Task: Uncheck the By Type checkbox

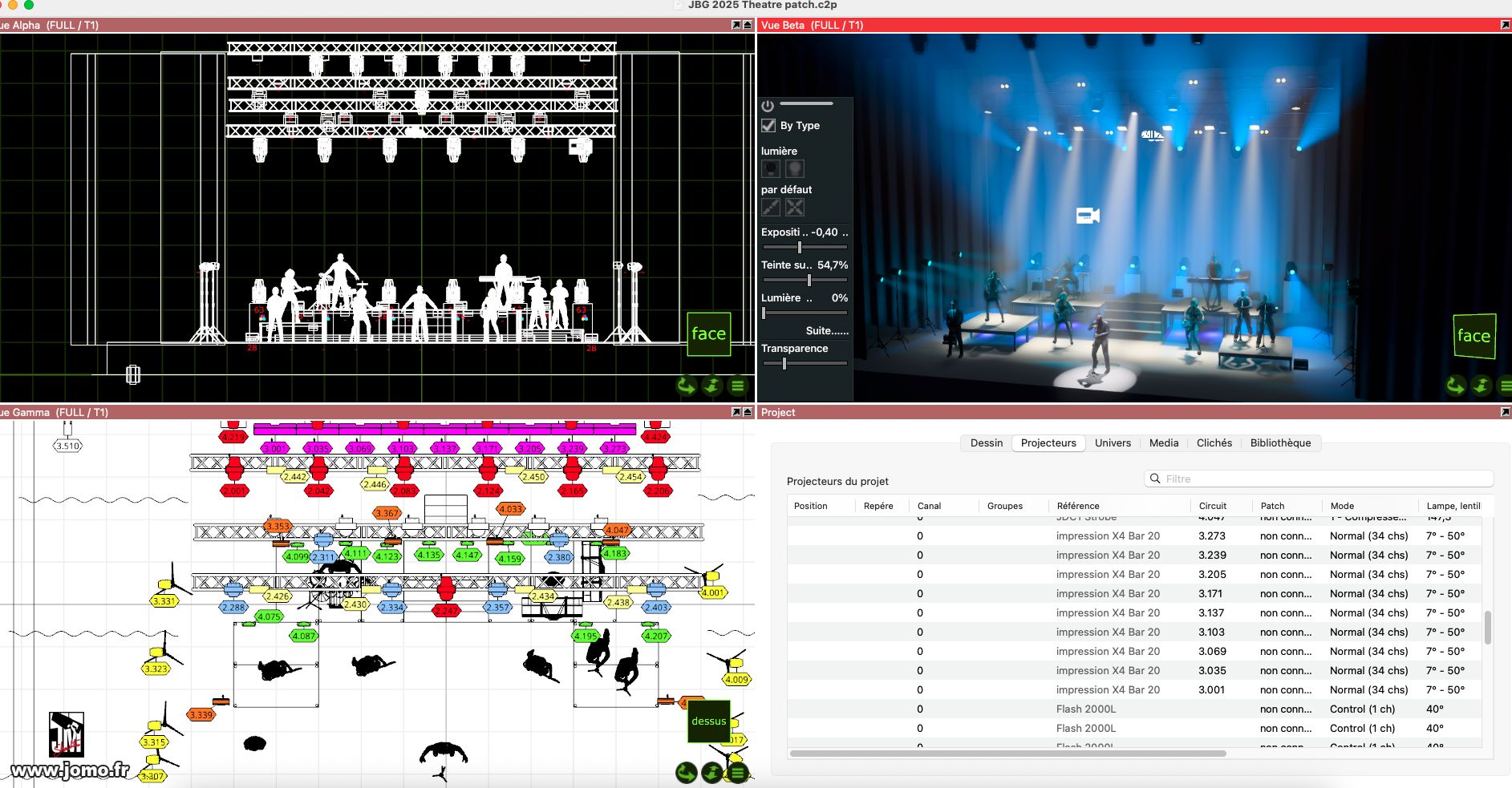Action: click(x=768, y=126)
